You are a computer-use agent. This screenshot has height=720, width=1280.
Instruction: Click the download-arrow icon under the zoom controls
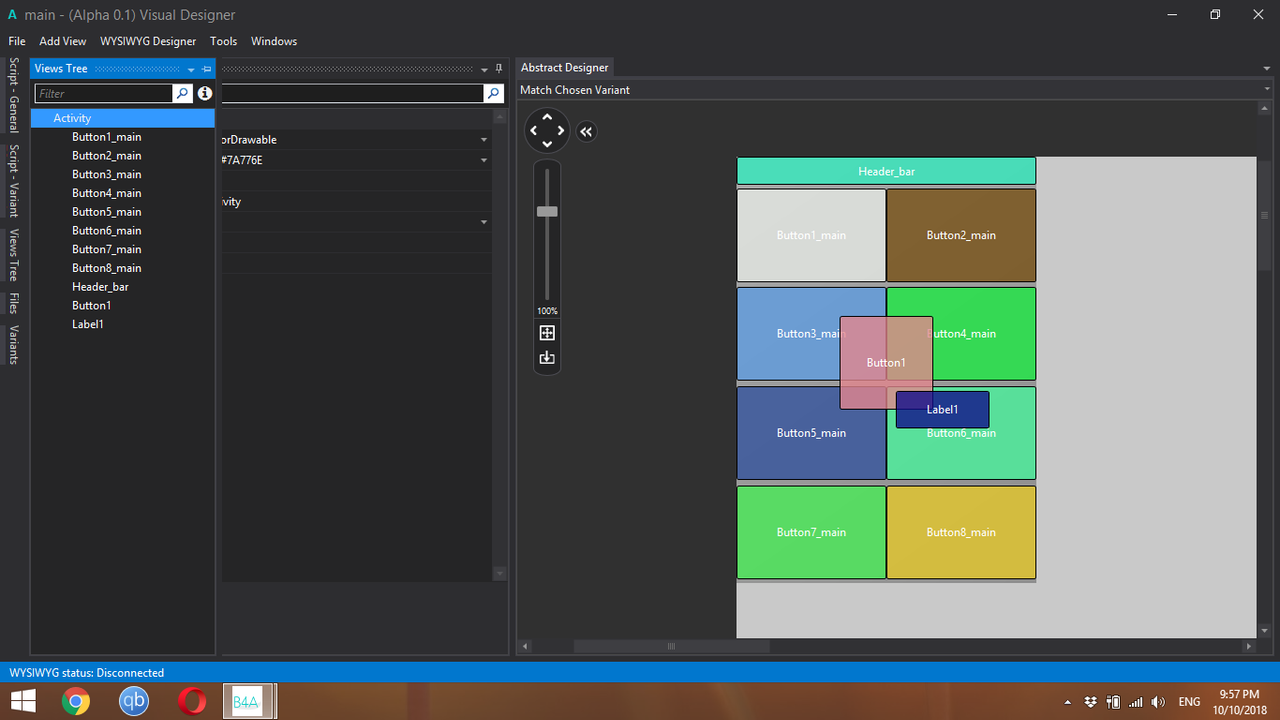coord(547,358)
